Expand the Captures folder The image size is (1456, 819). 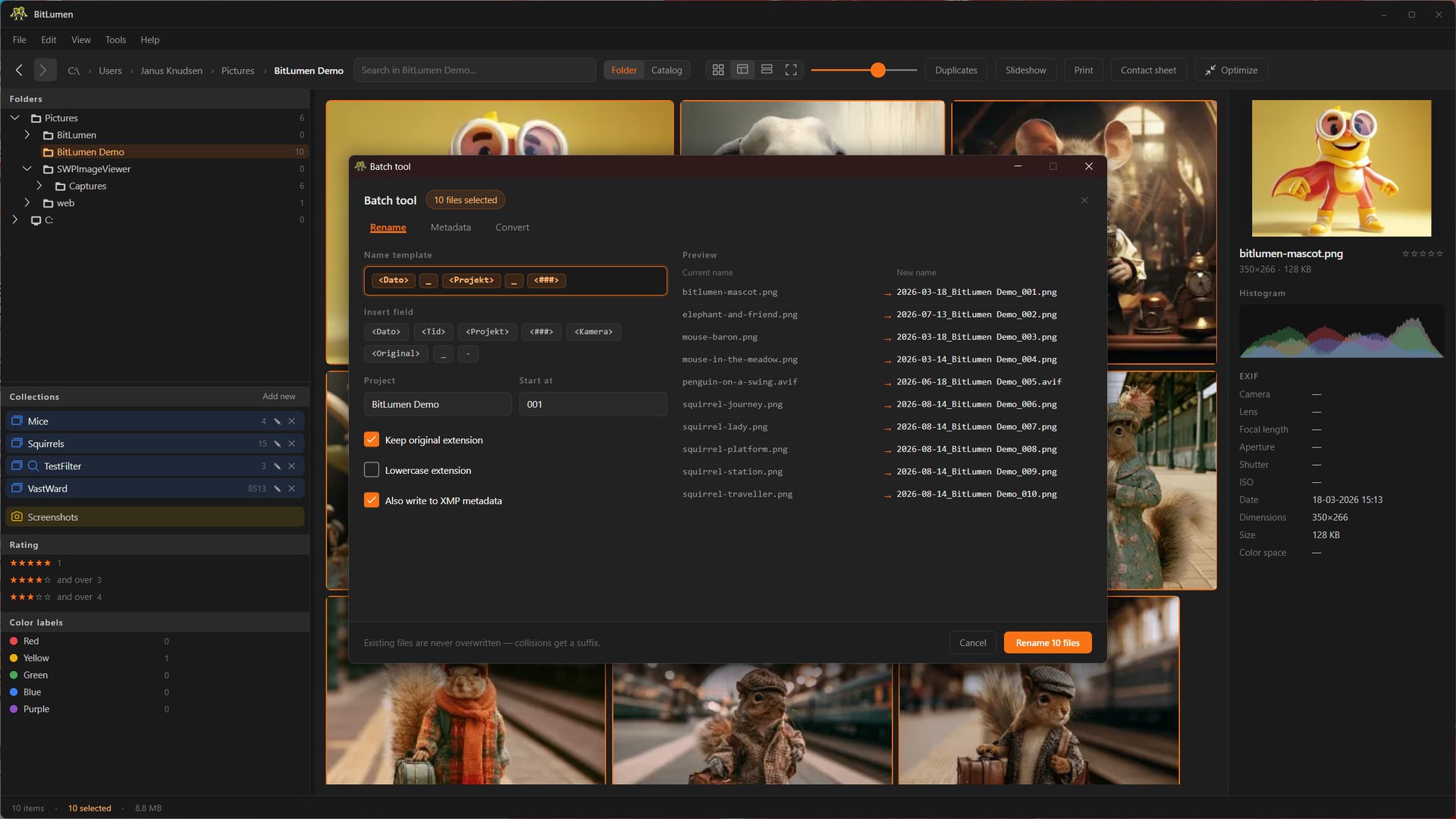pyautogui.click(x=39, y=186)
